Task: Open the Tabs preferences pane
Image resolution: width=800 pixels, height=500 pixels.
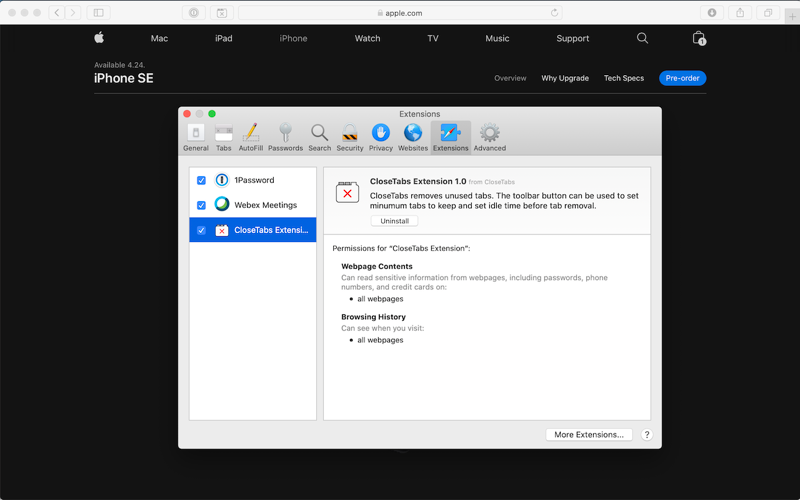Action: coord(223,138)
